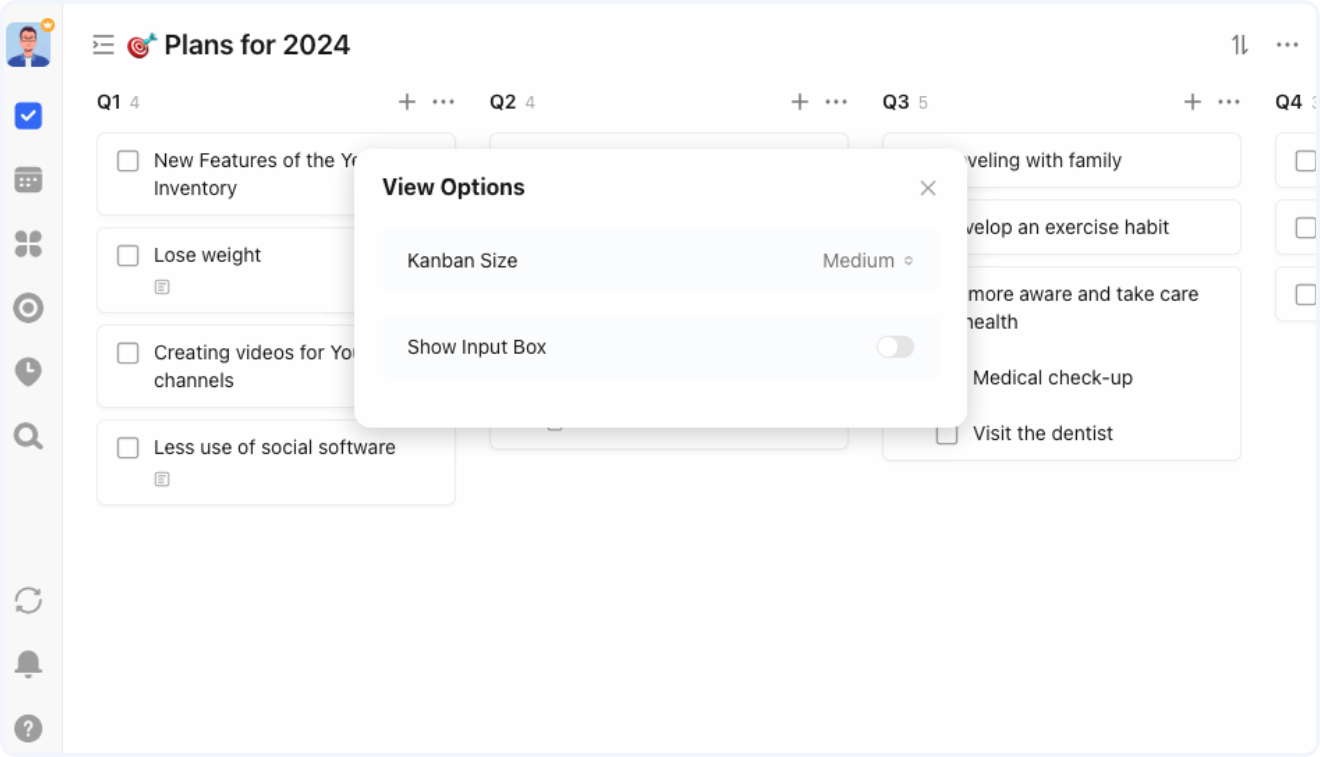Screen dimensions: 1320x757
Task: Open the Focus target icon in sidebar
Action: pos(29,308)
